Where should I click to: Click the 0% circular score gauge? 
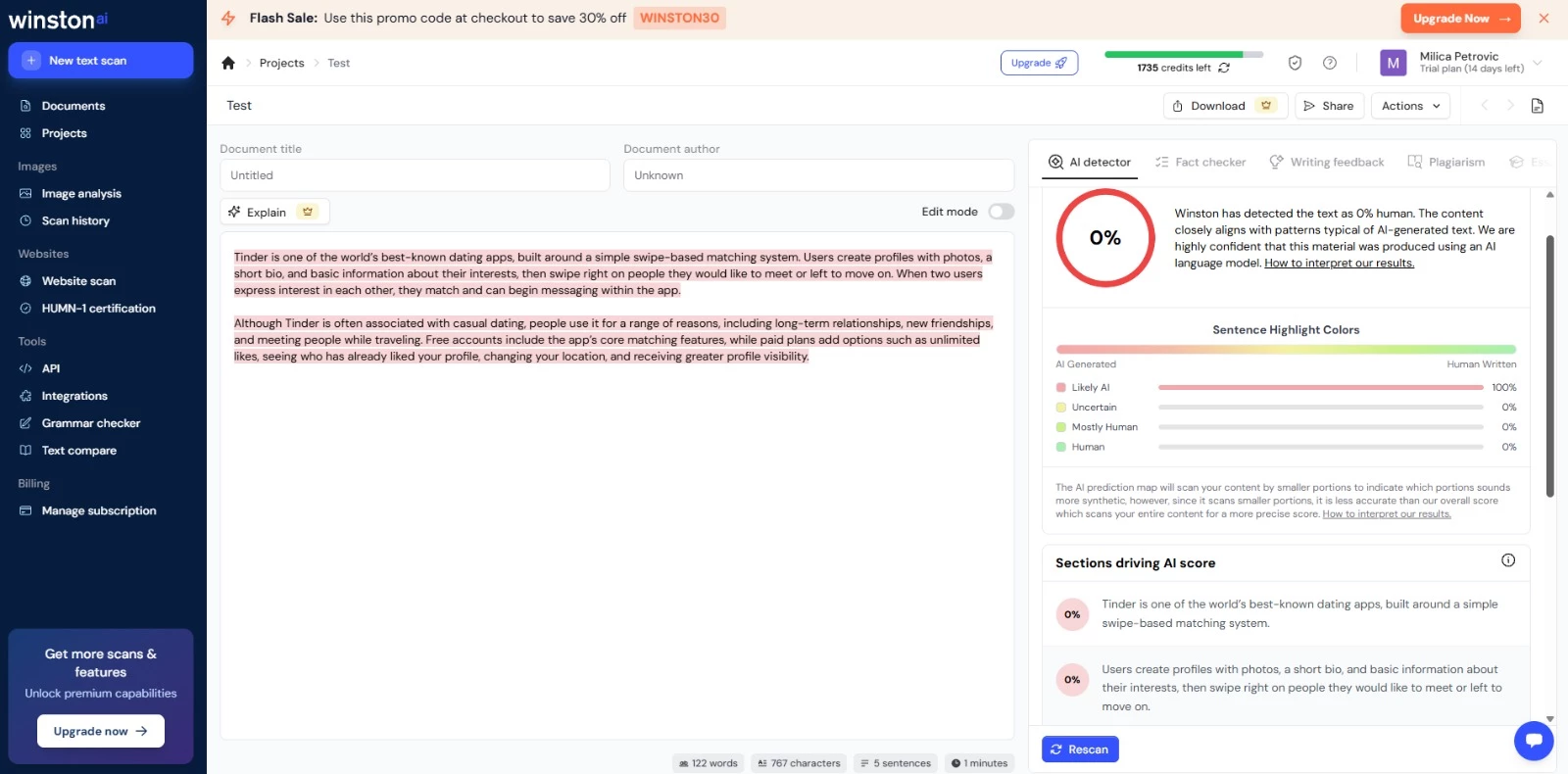click(1105, 238)
